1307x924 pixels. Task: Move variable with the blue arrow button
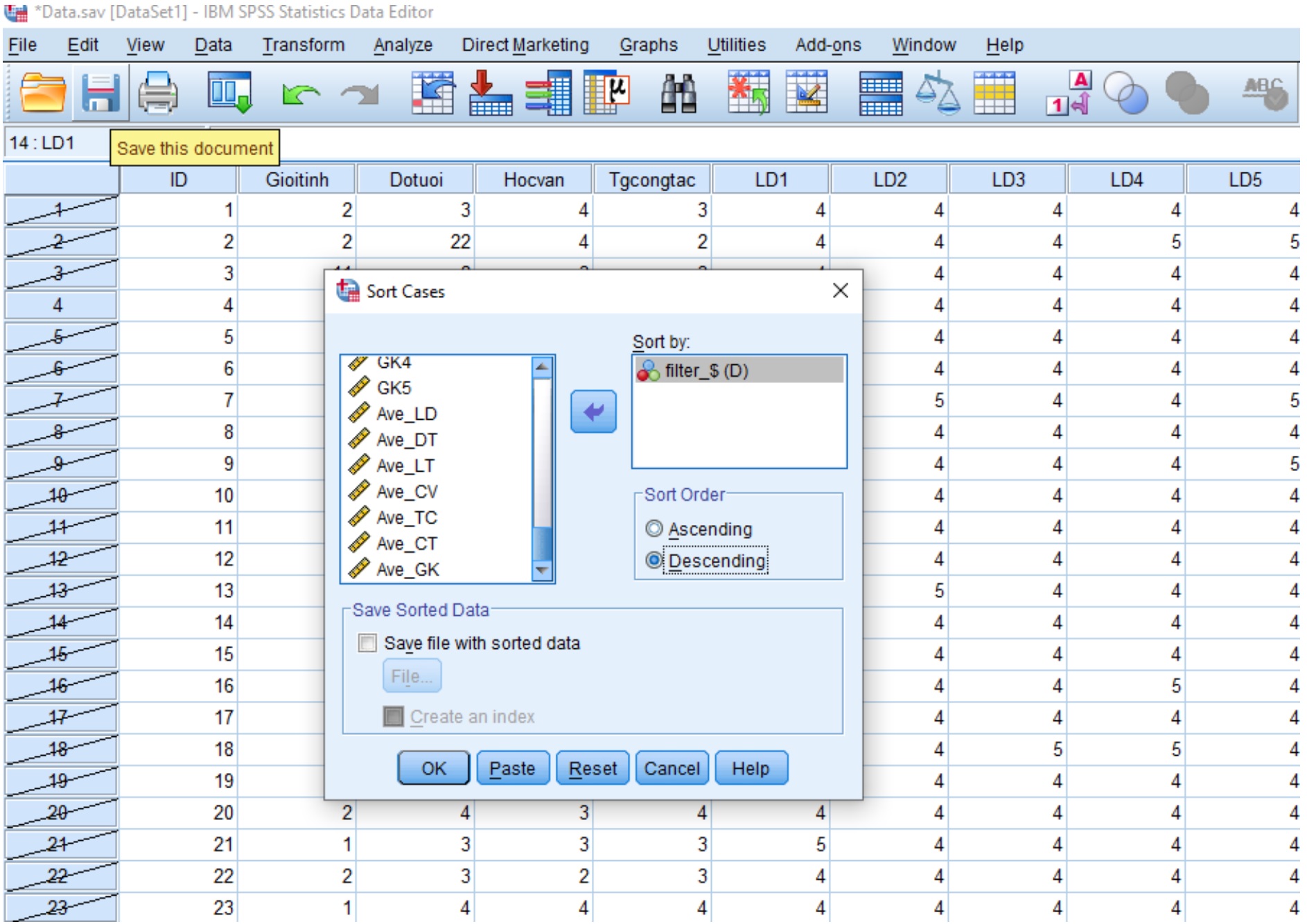coord(593,412)
